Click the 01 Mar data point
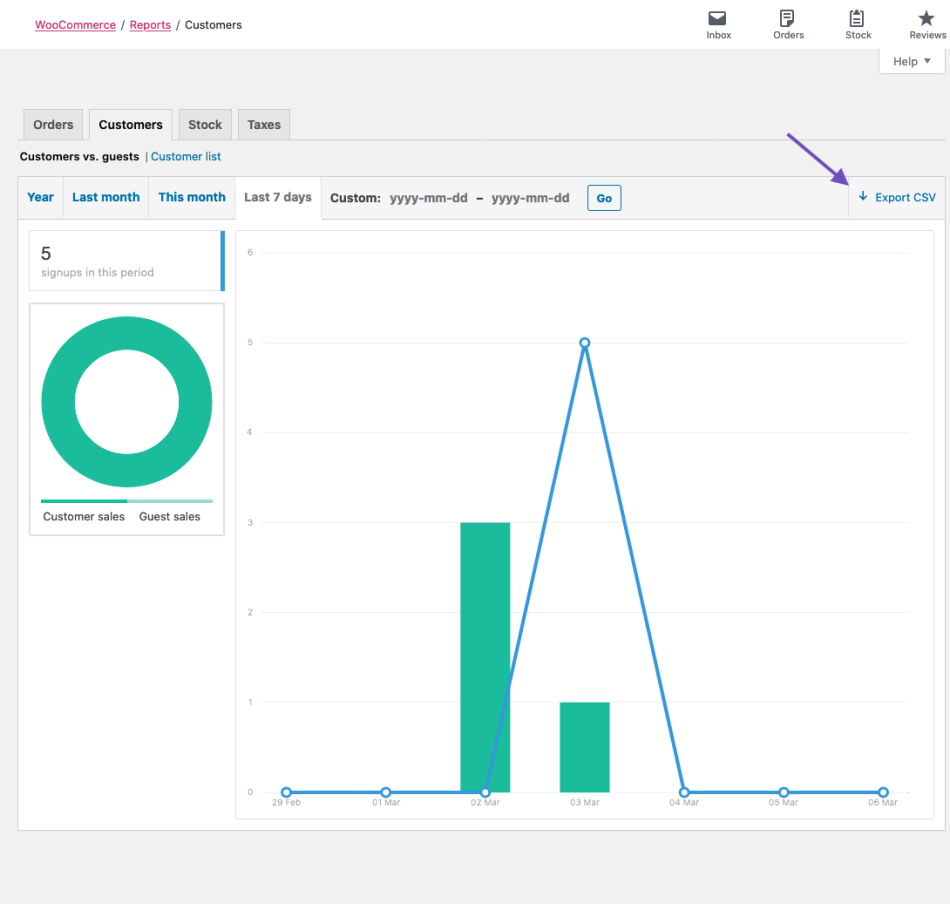950x904 pixels. tap(386, 792)
